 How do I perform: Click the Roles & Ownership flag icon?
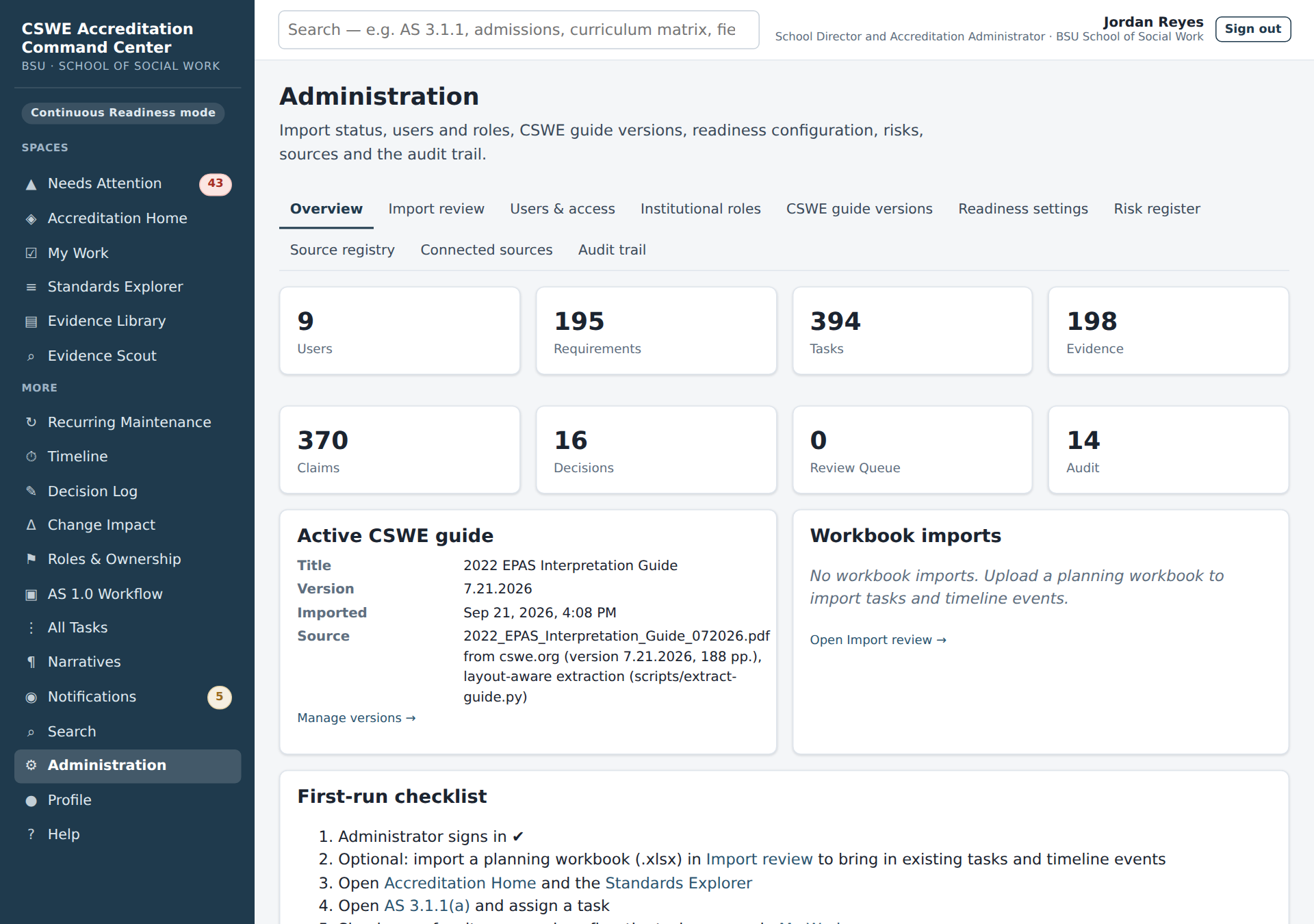tap(31, 559)
